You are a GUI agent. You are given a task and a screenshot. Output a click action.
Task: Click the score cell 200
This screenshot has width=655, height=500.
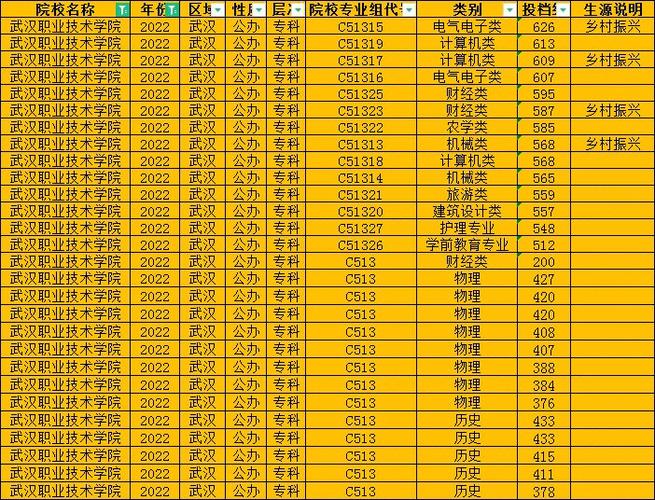point(544,262)
